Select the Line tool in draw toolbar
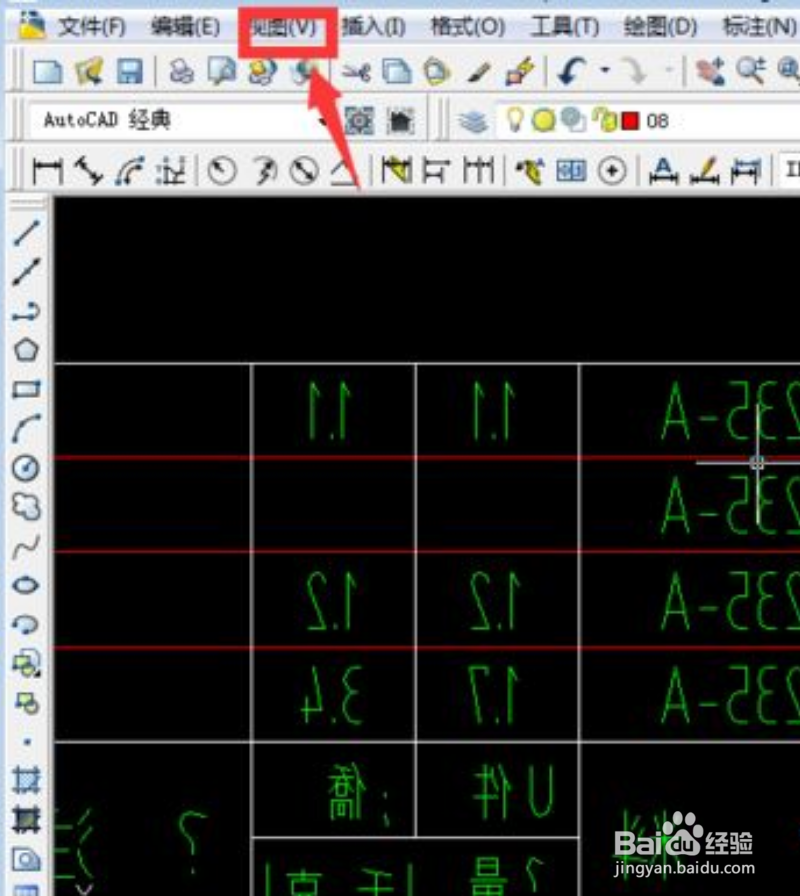 tap(26, 233)
